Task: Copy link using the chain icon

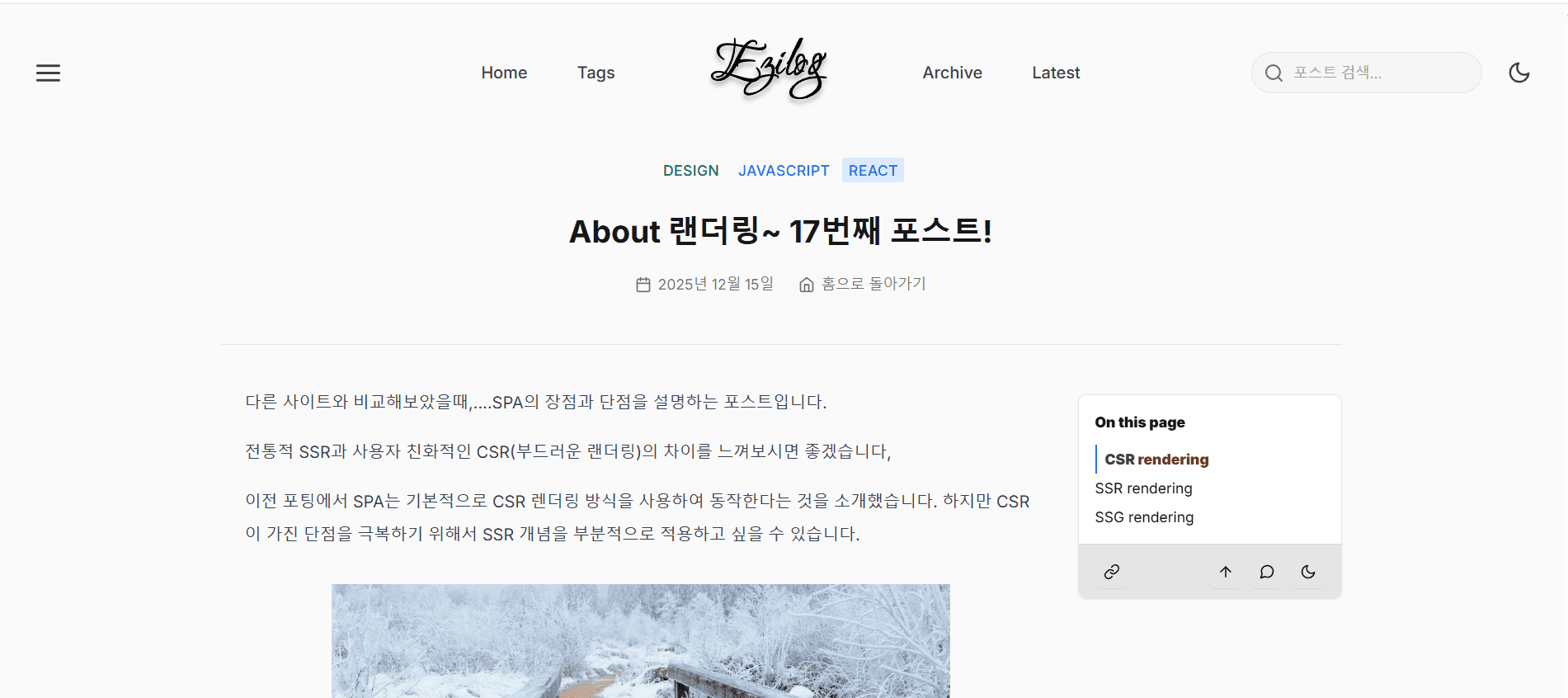Action: pyautogui.click(x=1112, y=572)
